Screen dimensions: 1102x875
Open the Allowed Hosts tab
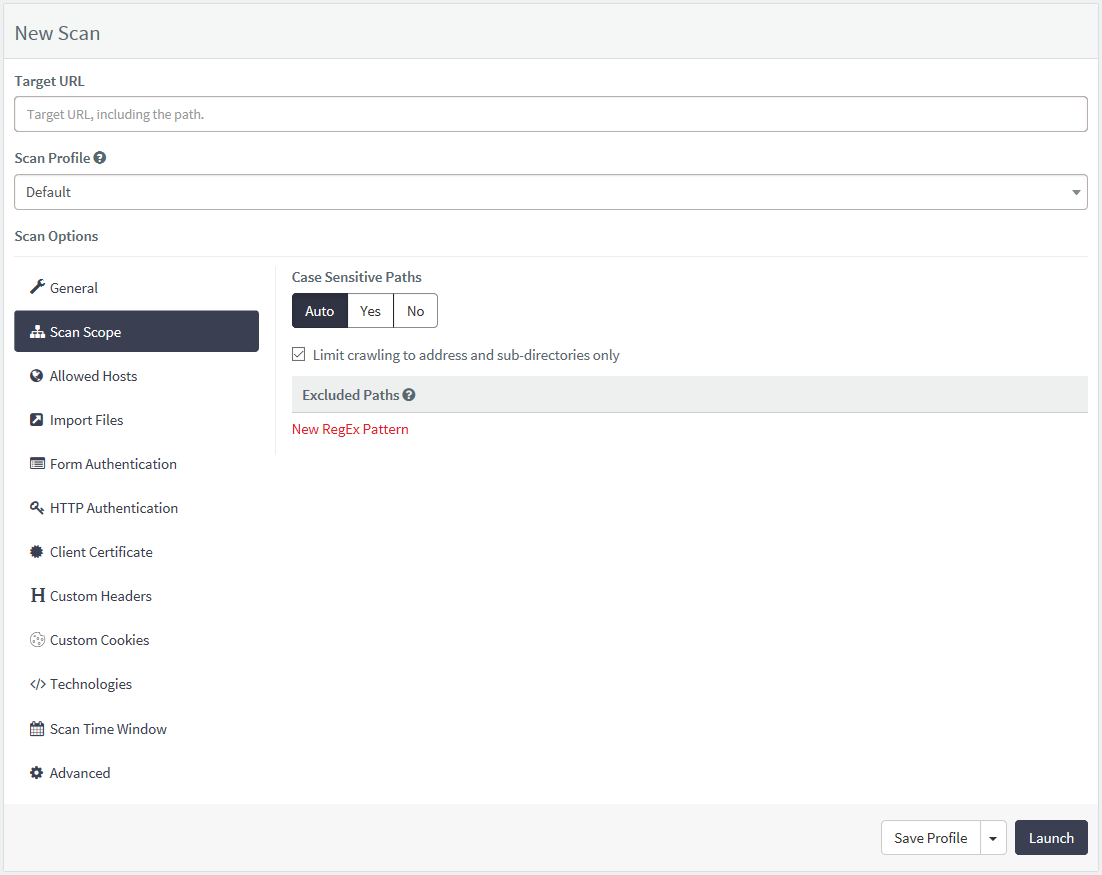[136, 376]
